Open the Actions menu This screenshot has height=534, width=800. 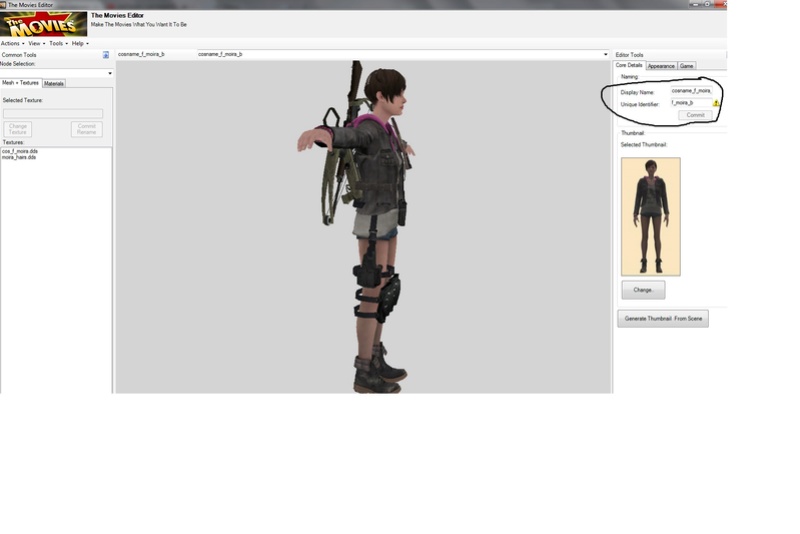coord(12,44)
